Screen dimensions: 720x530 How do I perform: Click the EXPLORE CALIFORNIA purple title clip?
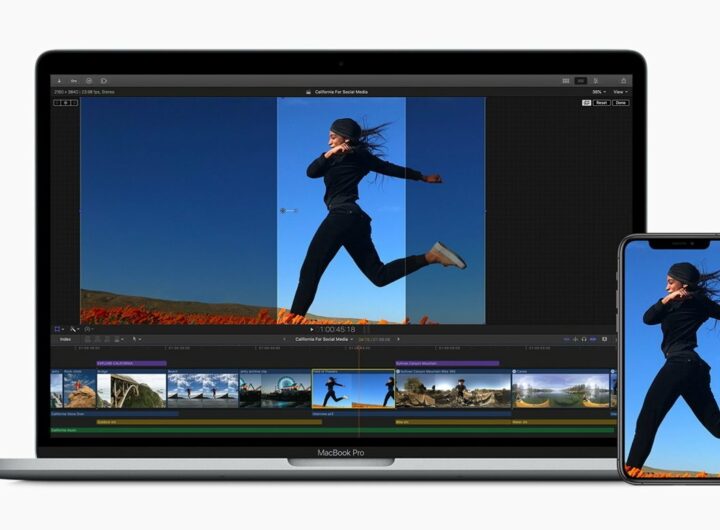pyautogui.click(x=130, y=363)
